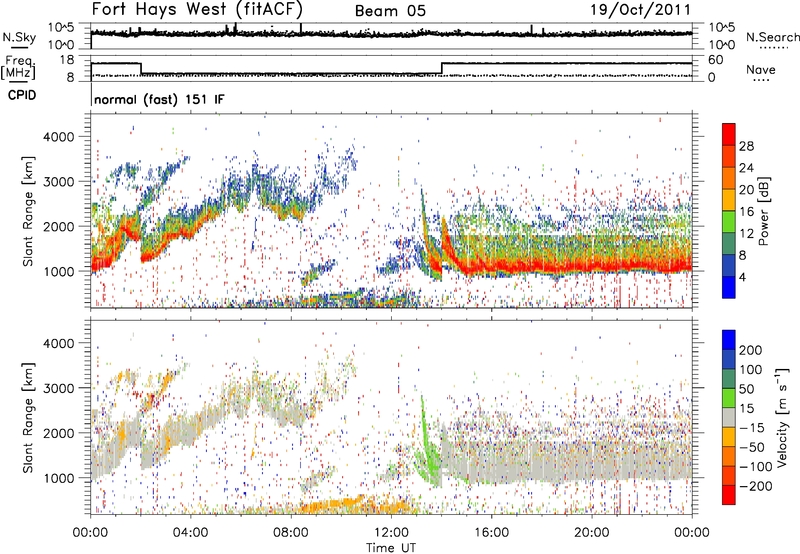This screenshot has width=800, height=554.
Task: Click the 'Freq. [MHz]' axis label
Action: 18,68
